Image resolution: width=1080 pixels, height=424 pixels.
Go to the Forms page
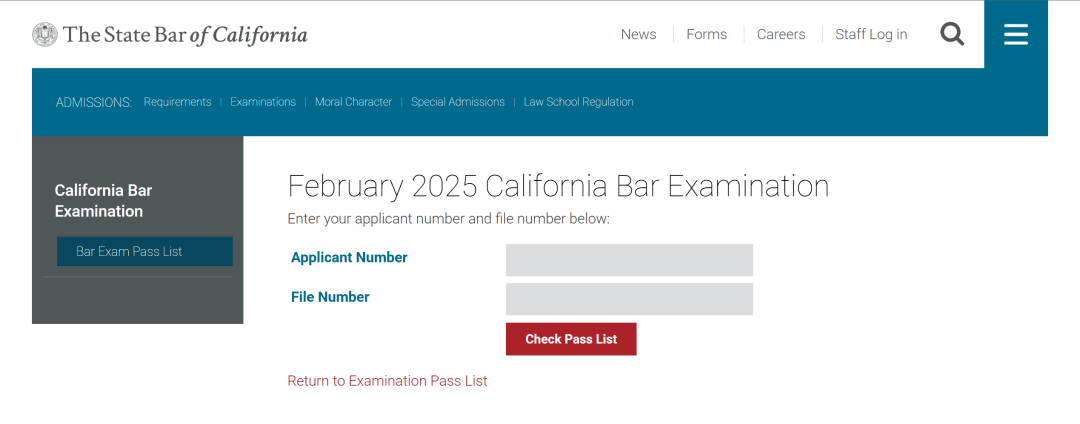pyautogui.click(x=707, y=34)
